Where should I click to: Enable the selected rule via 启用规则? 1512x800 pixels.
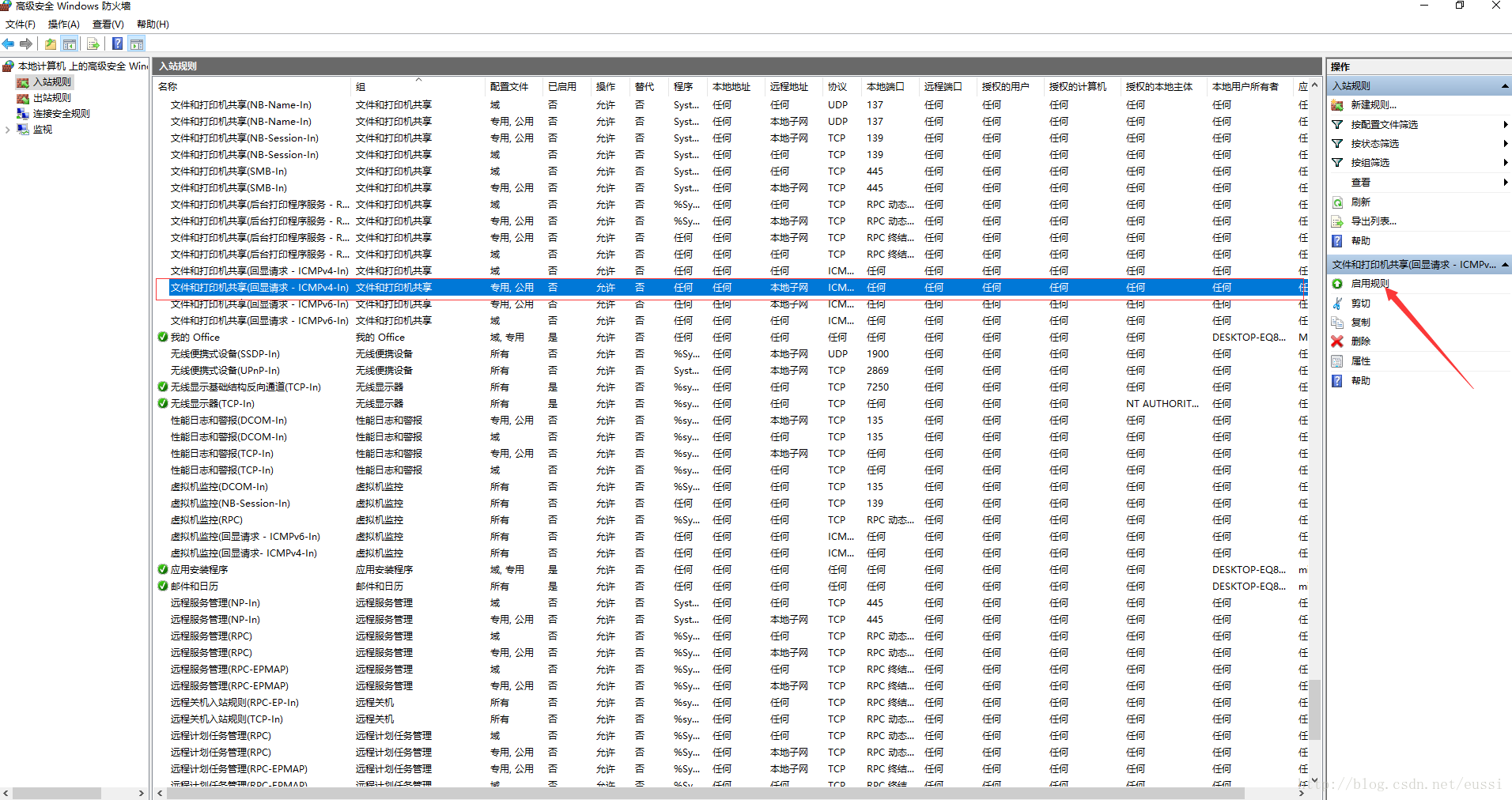pyautogui.click(x=1370, y=284)
